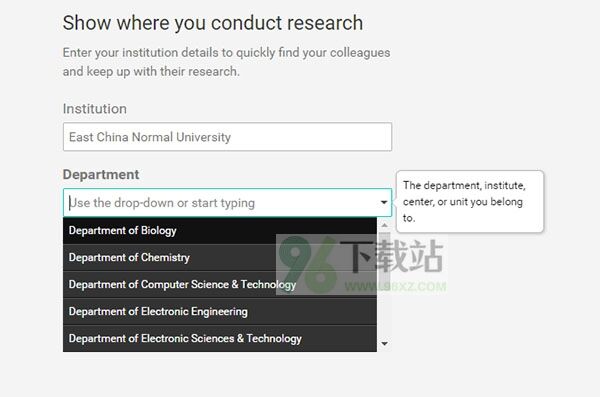Image resolution: width=600 pixels, height=397 pixels.
Task: Click the department list scrollbar track
Action: (x=385, y=284)
